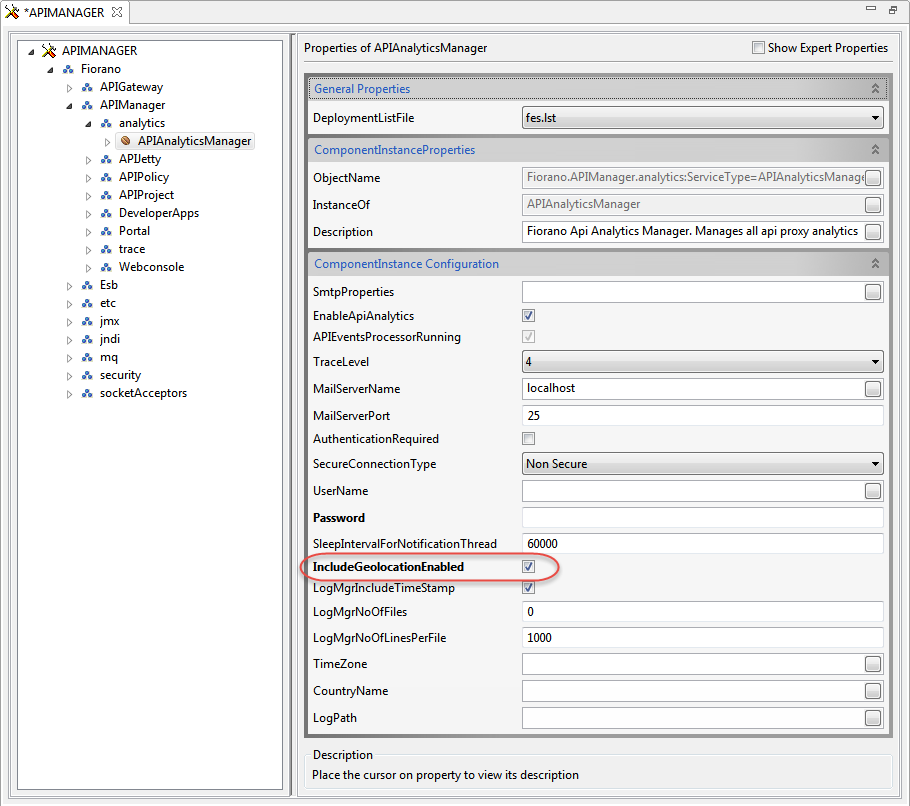Expand the APIAnalyticsManager tree arrow
This screenshot has height=806, width=910.
pyautogui.click(x=107, y=142)
